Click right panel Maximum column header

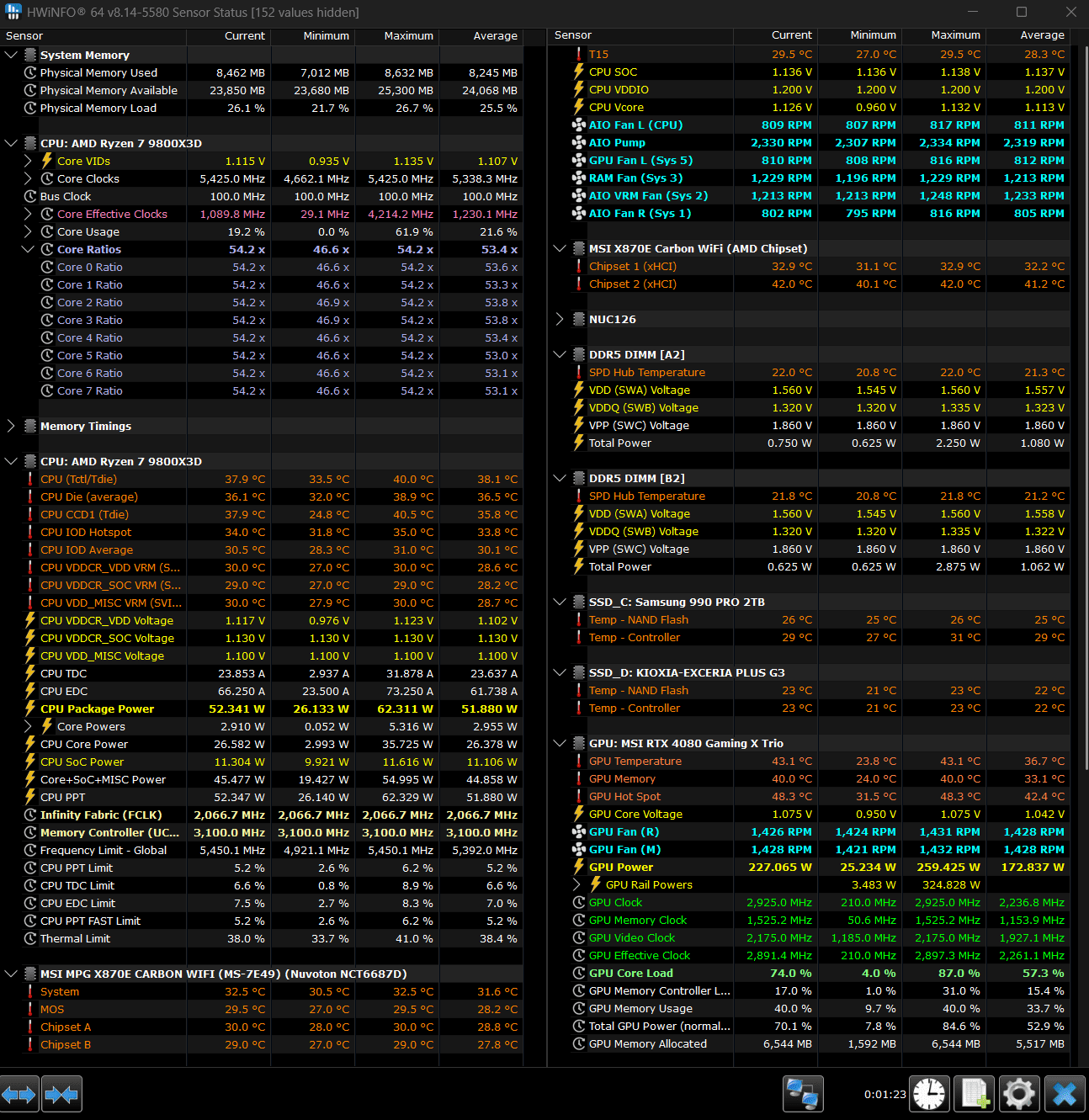click(943, 35)
